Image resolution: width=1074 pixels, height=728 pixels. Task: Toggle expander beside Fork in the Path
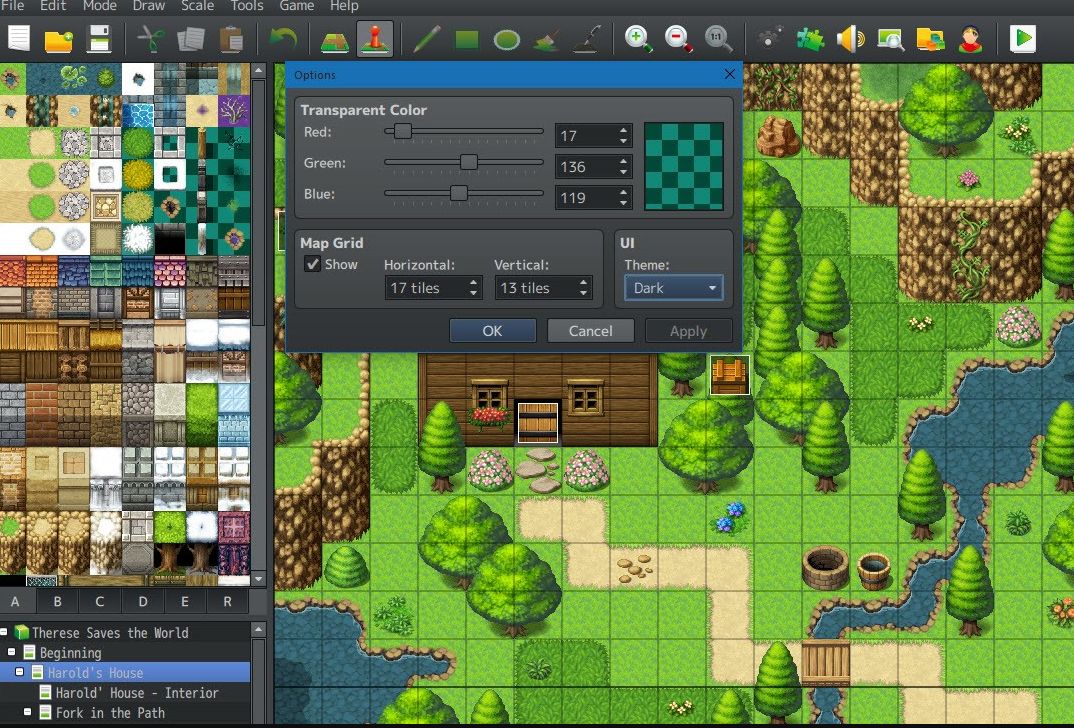pyautogui.click(x=27, y=712)
